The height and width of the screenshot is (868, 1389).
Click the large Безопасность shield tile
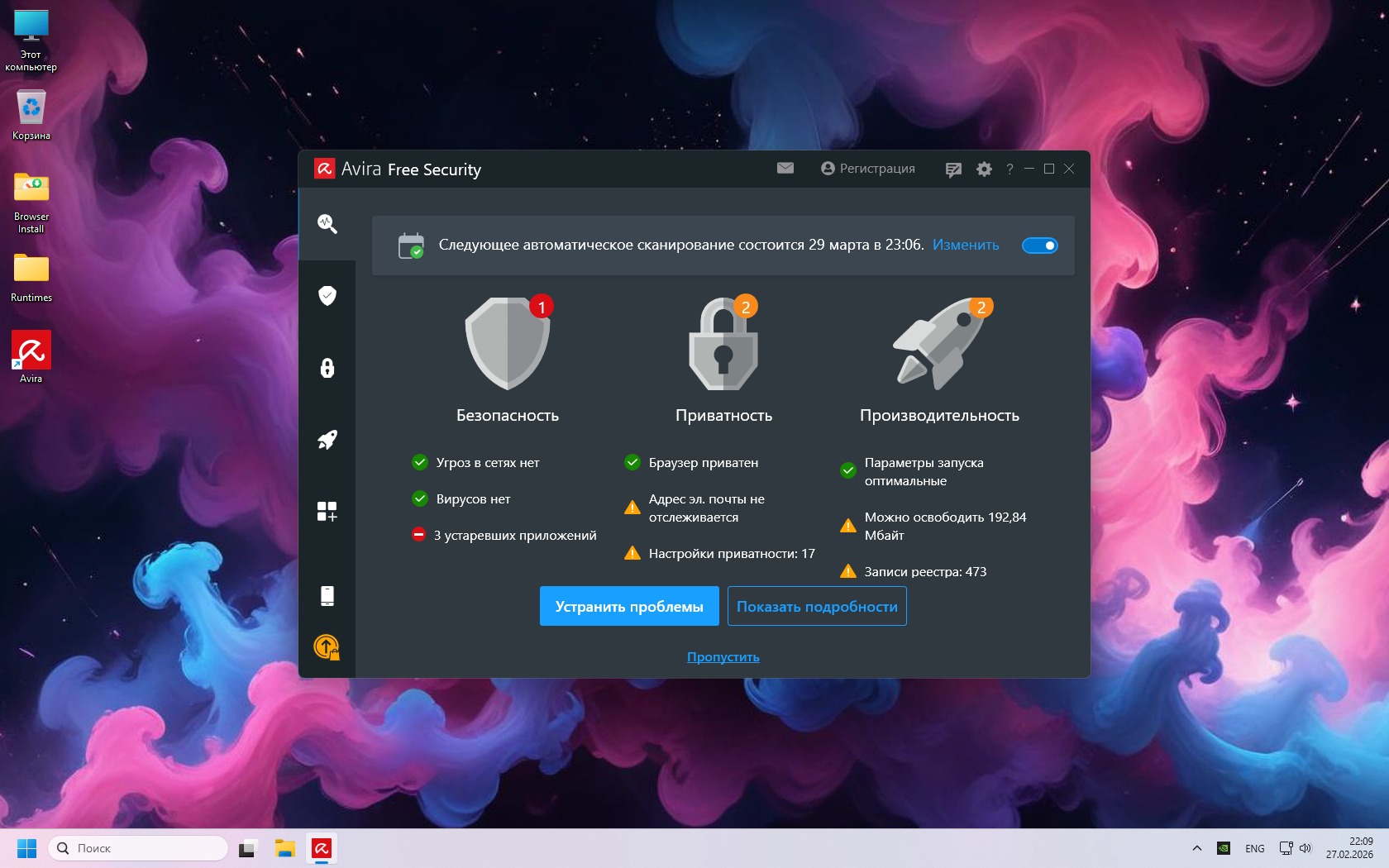click(508, 344)
